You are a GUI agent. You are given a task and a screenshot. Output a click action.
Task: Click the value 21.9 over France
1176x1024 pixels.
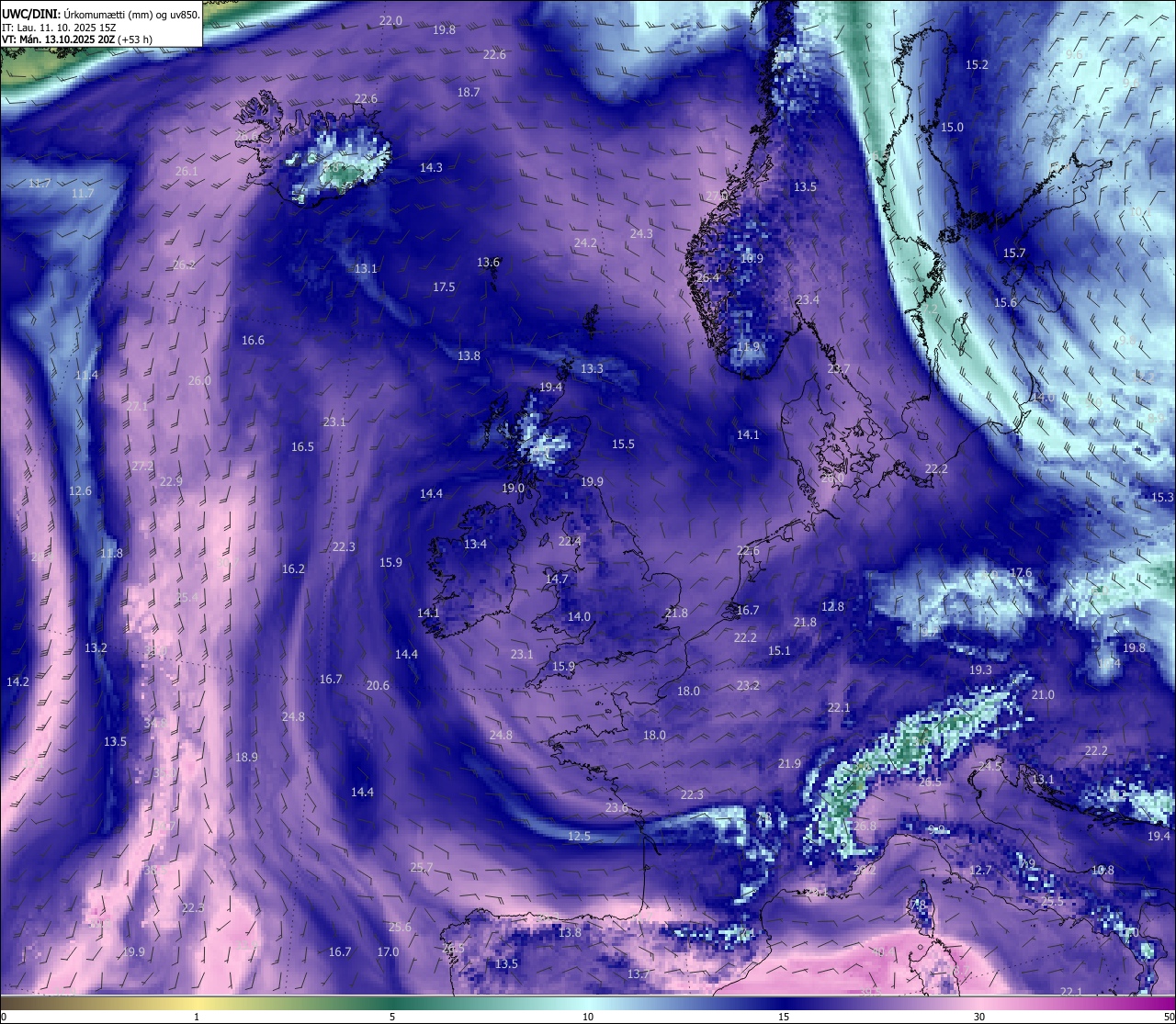point(789,763)
